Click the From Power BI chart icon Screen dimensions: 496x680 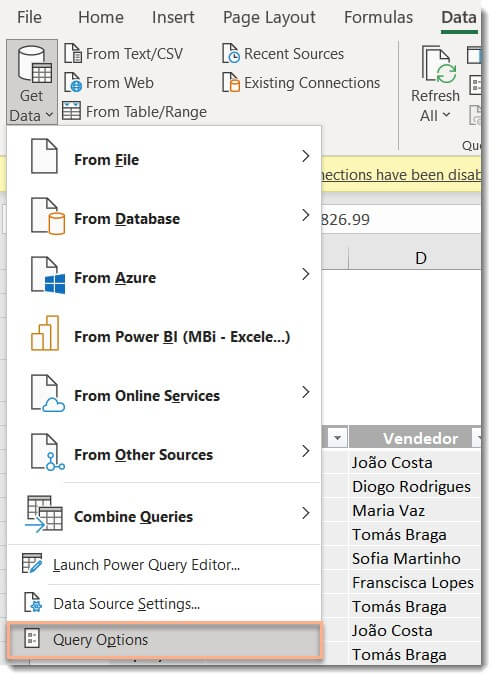[45, 333]
